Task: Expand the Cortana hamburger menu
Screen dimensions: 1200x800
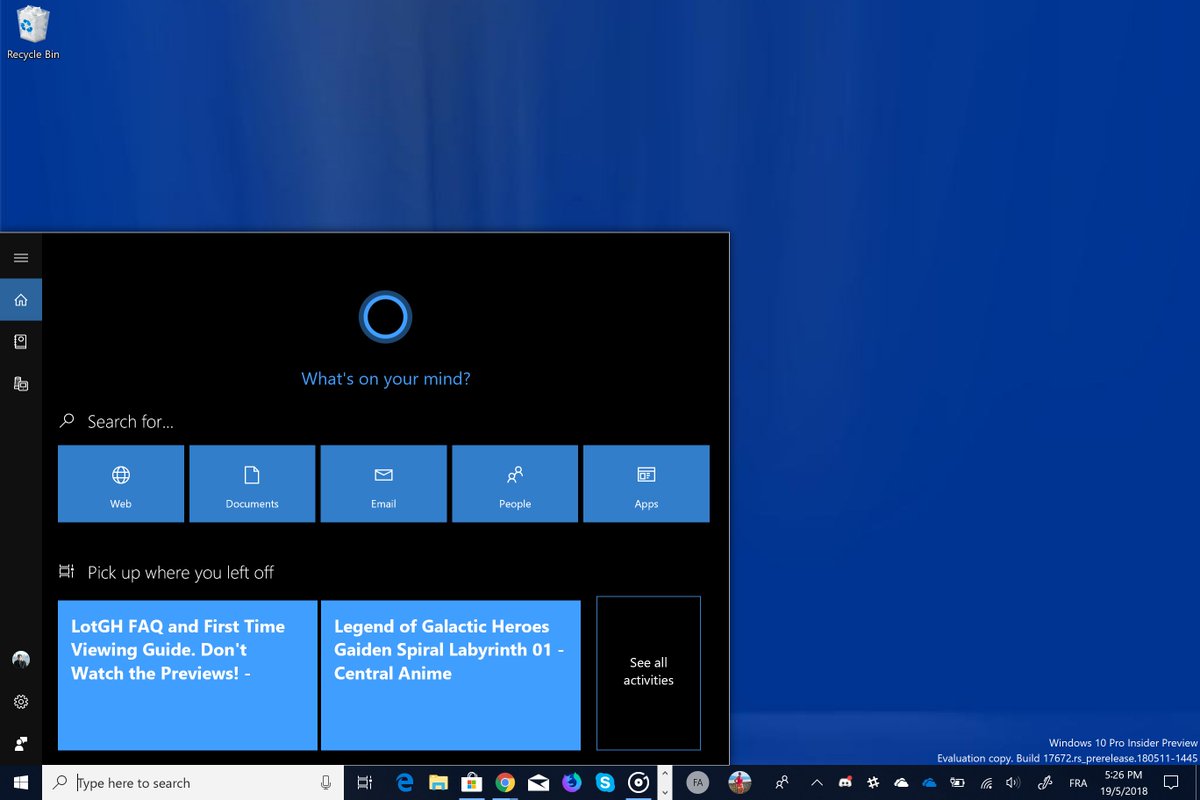Action: (x=21, y=258)
